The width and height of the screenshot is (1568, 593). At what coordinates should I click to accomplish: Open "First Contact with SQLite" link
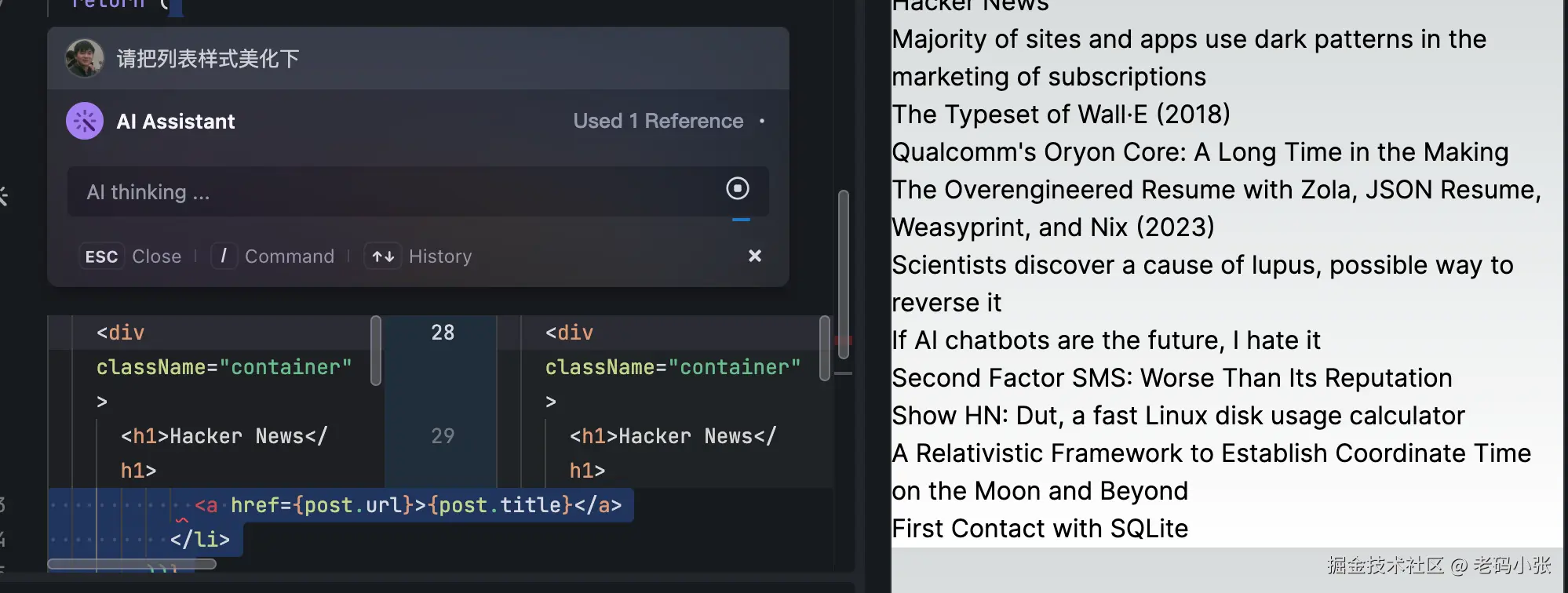(1040, 529)
